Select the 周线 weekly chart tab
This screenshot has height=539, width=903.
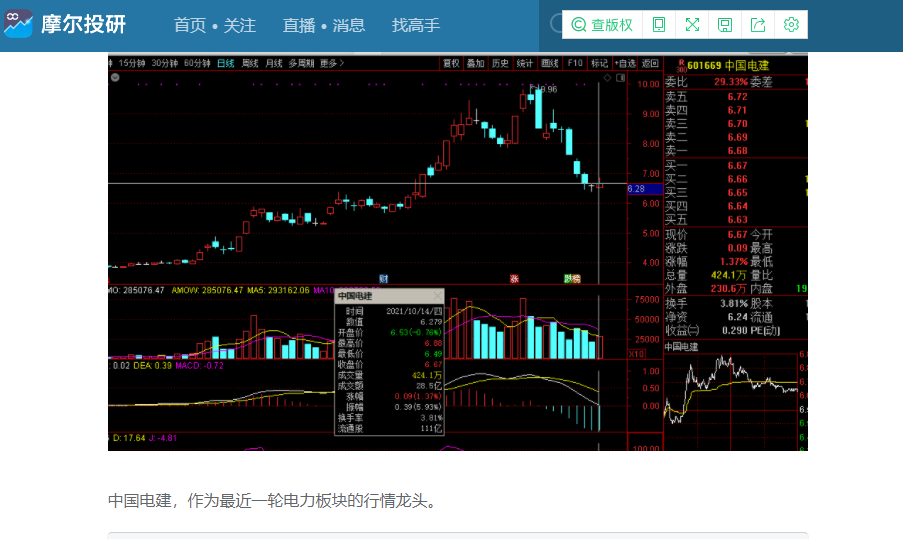point(250,63)
